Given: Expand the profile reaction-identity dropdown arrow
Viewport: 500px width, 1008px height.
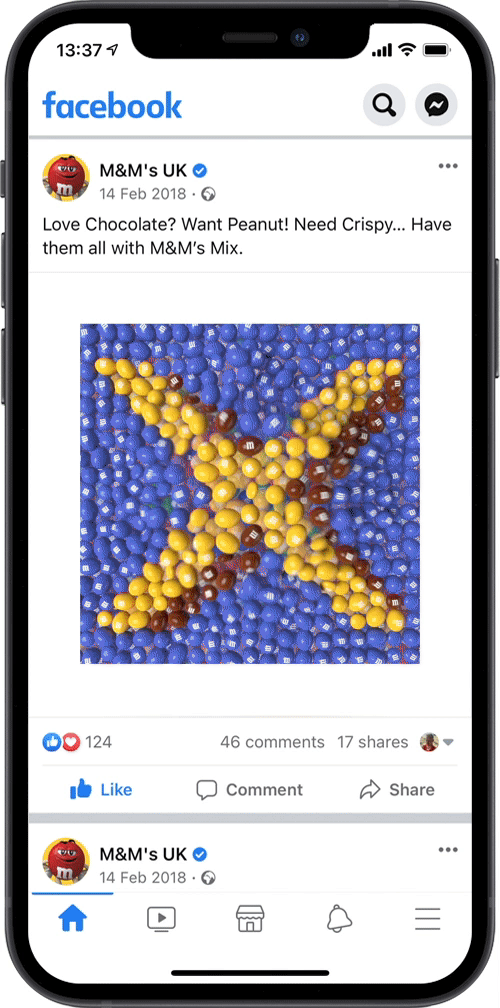Looking at the screenshot, I should 449,742.
